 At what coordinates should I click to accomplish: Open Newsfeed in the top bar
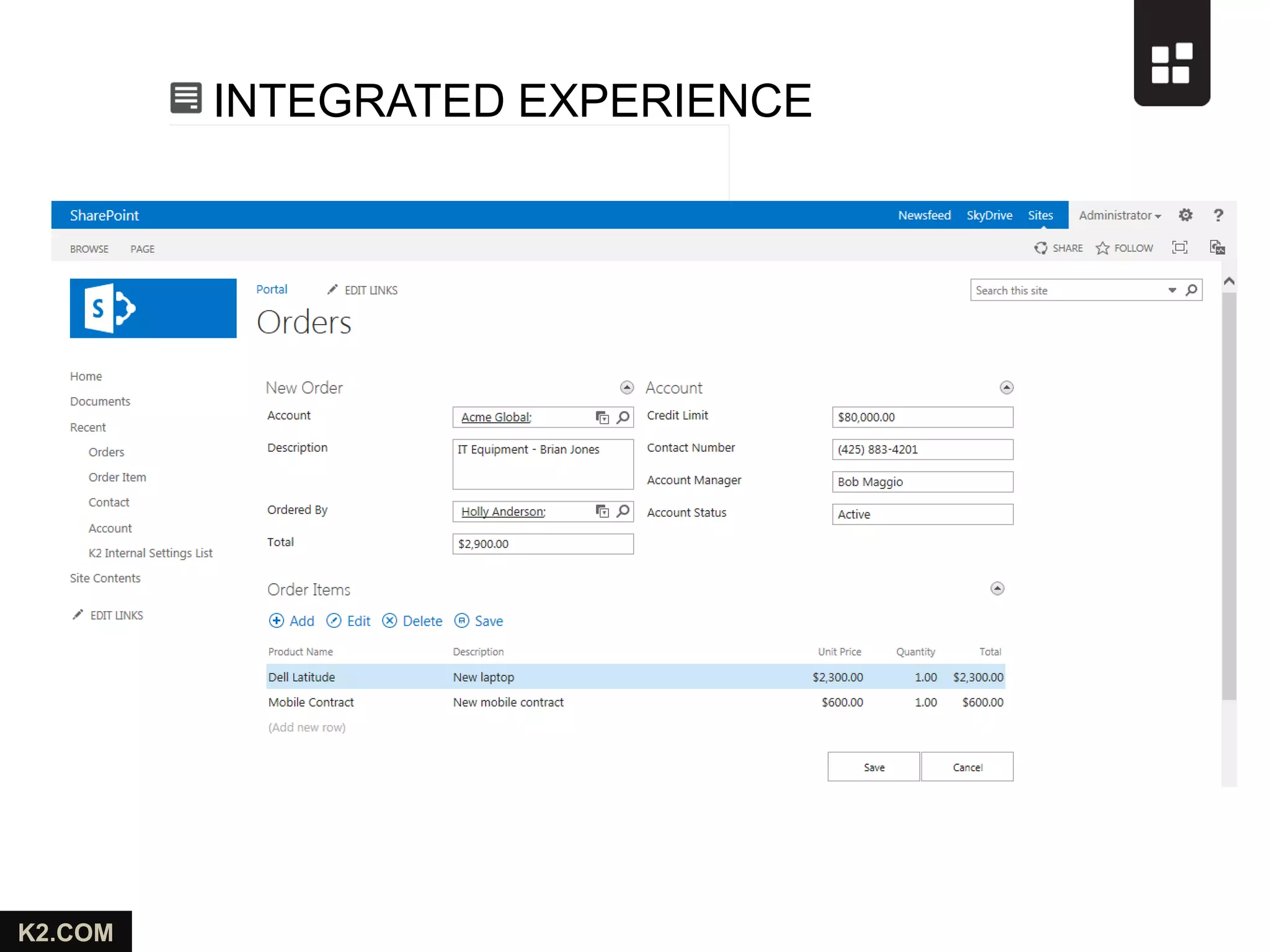click(925, 215)
